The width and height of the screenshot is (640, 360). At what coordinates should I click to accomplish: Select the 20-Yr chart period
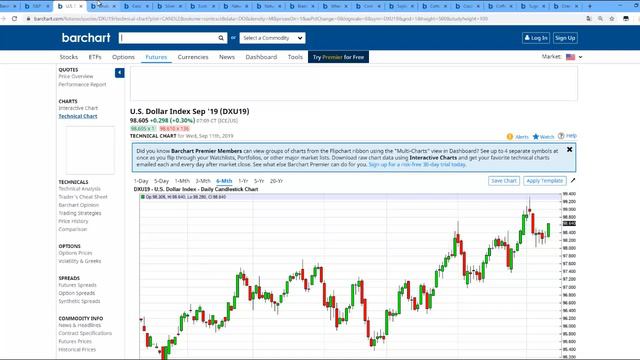276,181
